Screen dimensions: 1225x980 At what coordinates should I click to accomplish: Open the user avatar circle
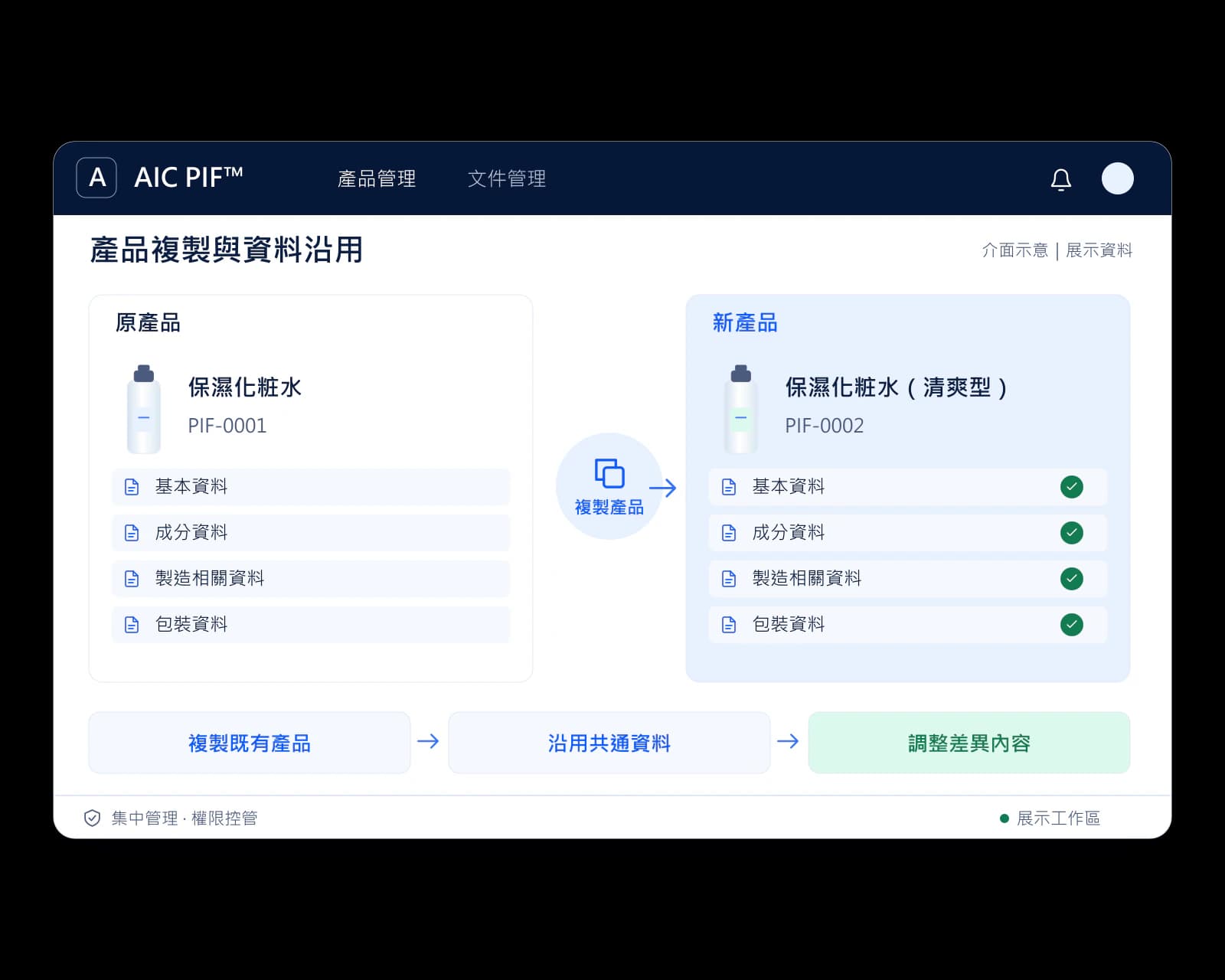[1117, 178]
